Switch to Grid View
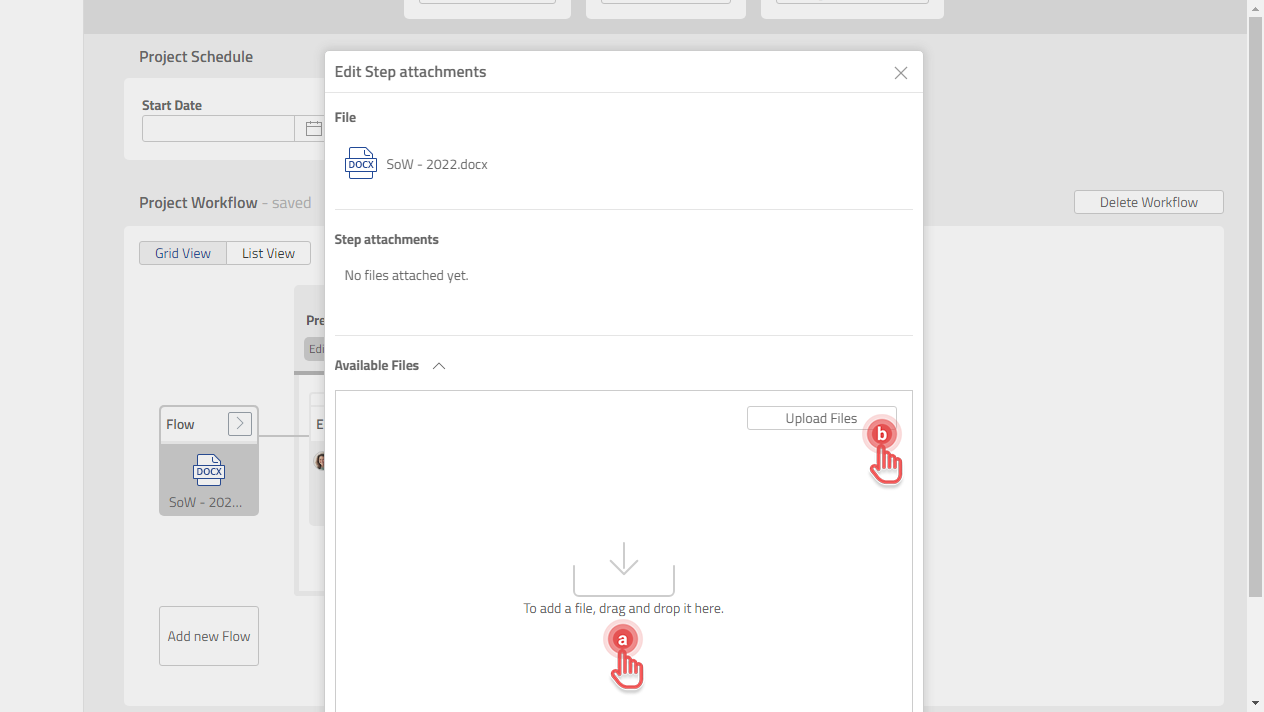The image size is (1264, 712). click(x=183, y=252)
